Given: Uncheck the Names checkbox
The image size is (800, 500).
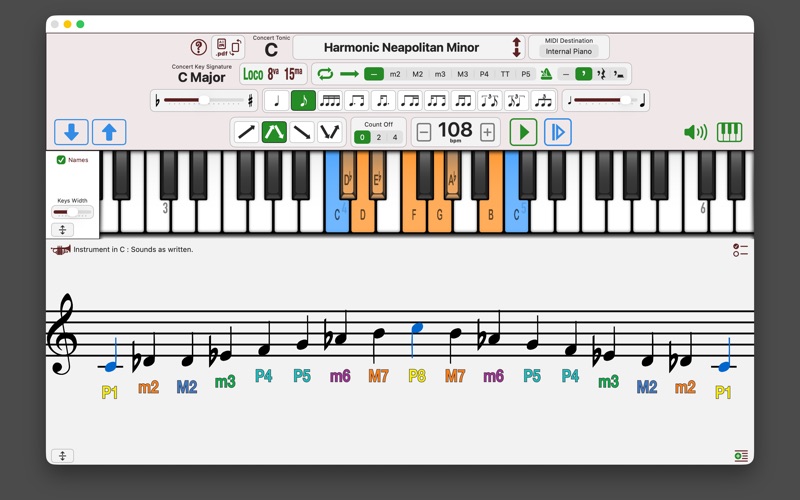Looking at the screenshot, I should 61,160.
